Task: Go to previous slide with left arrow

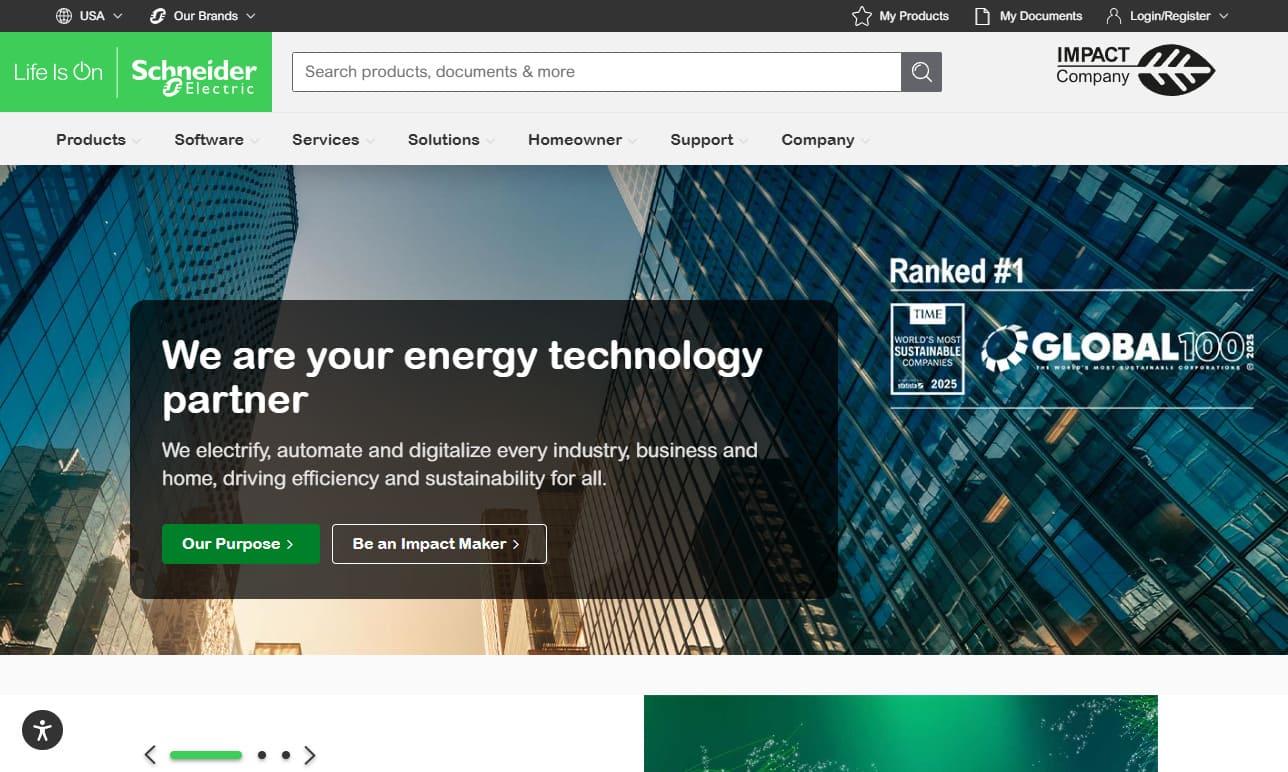Action: click(150, 755)
